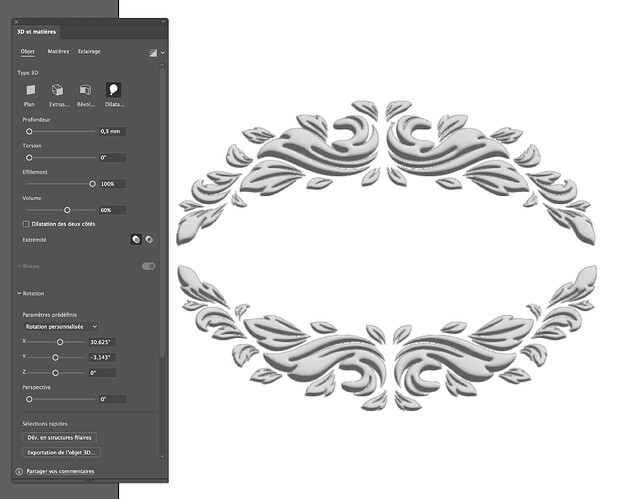Screen dimensions: 622x499
Task: Click the Perspective 0° field
Action: [x=112, y=399]
